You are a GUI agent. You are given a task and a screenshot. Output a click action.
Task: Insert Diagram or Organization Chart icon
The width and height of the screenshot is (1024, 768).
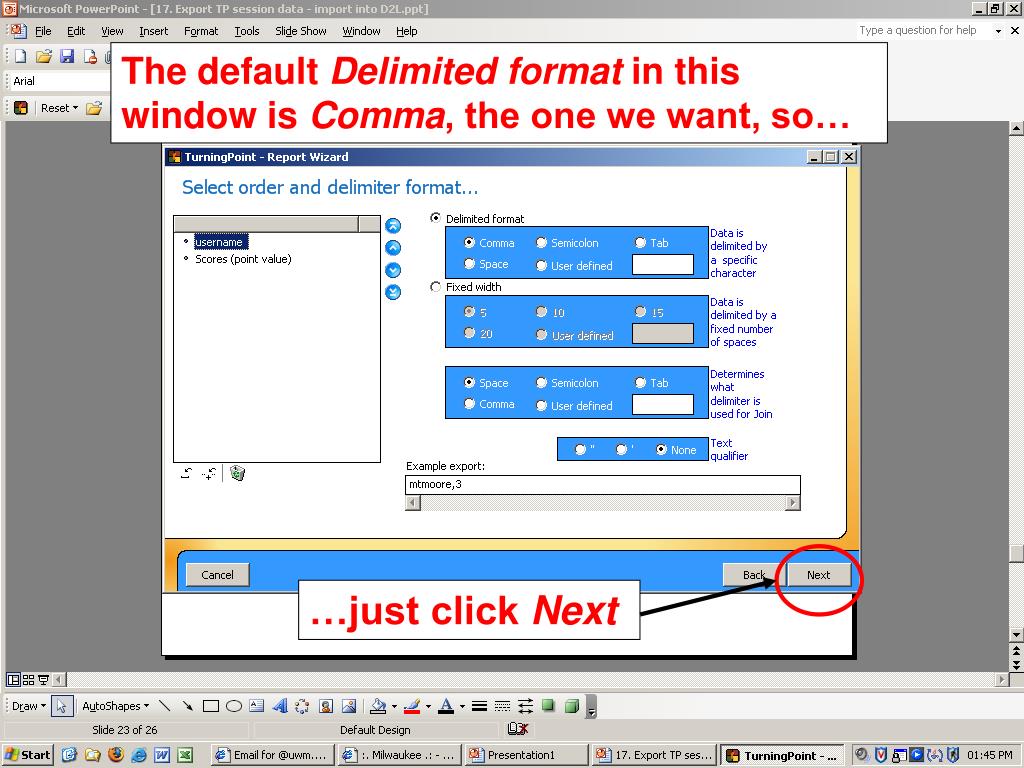point(302,706)
